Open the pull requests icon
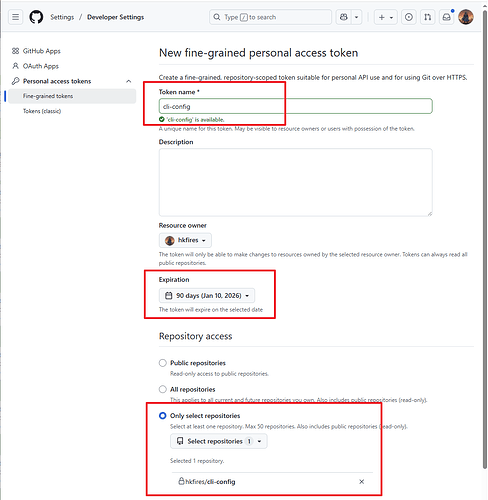 [x=427, y=17]
